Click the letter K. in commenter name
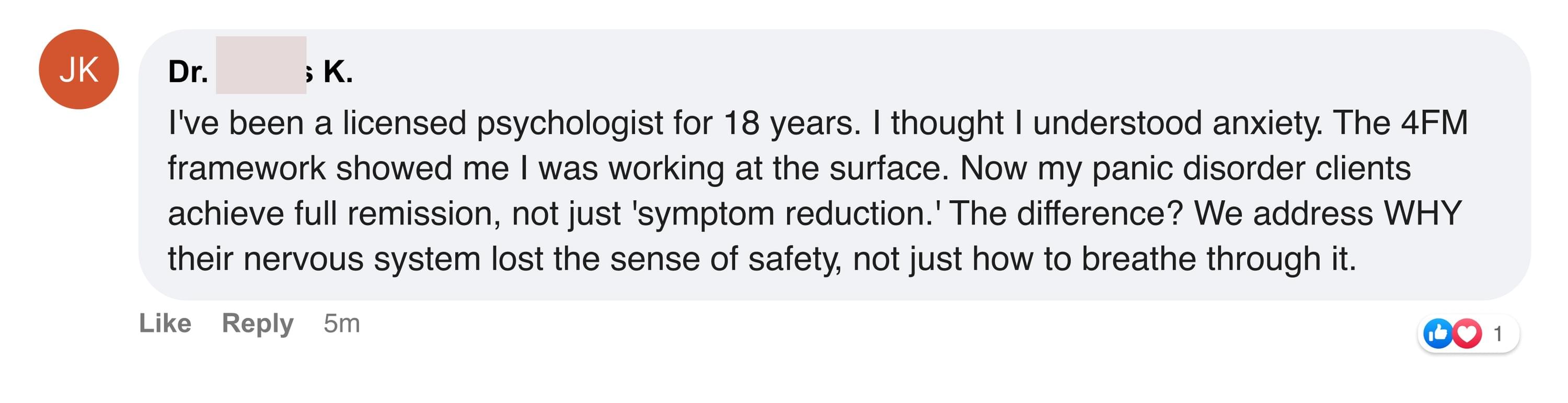Screen dimensions: 1568x403 click(338, 72)
